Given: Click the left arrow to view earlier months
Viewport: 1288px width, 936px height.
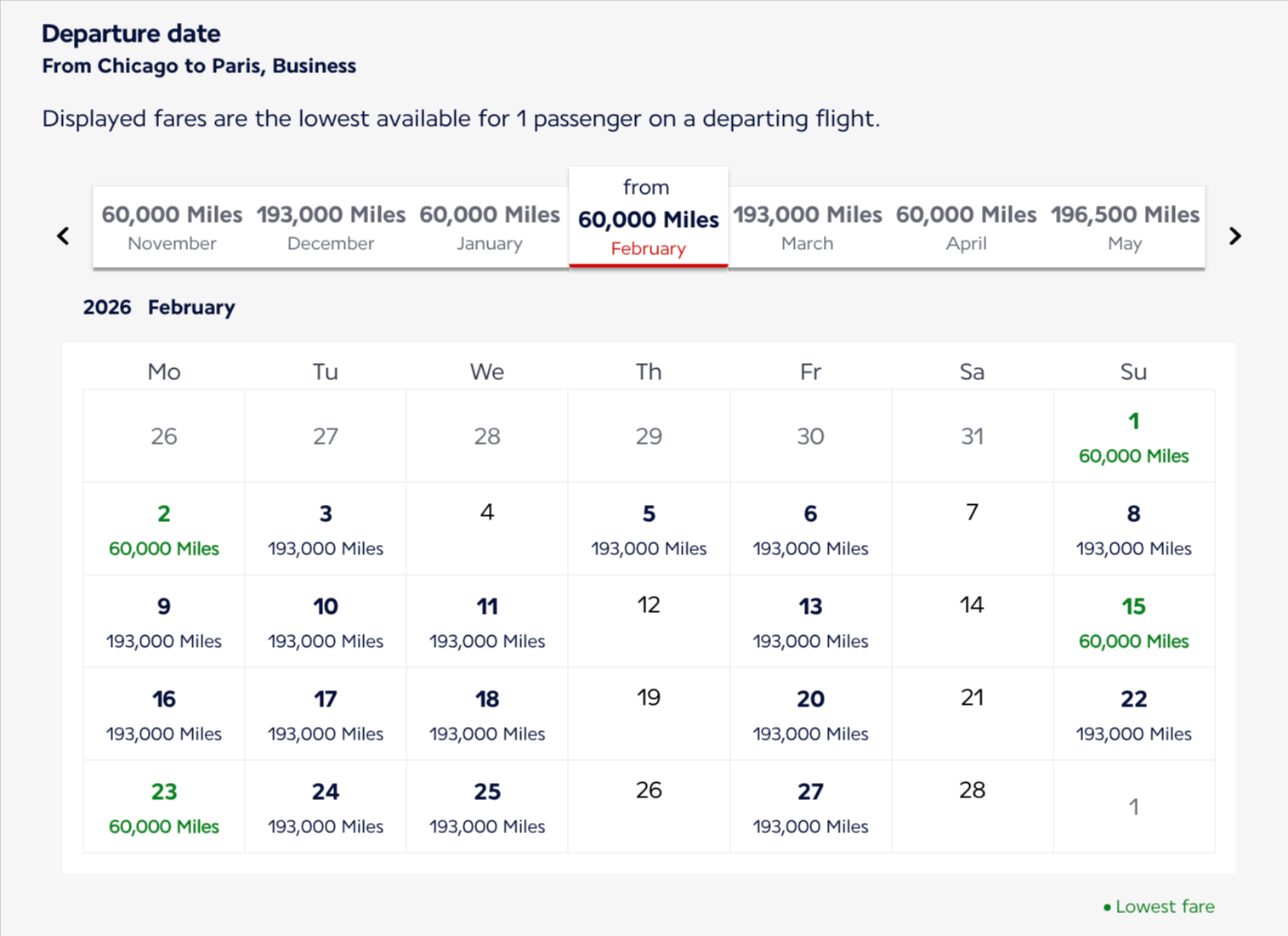Looking at the screenshot, I should (62, 235).
